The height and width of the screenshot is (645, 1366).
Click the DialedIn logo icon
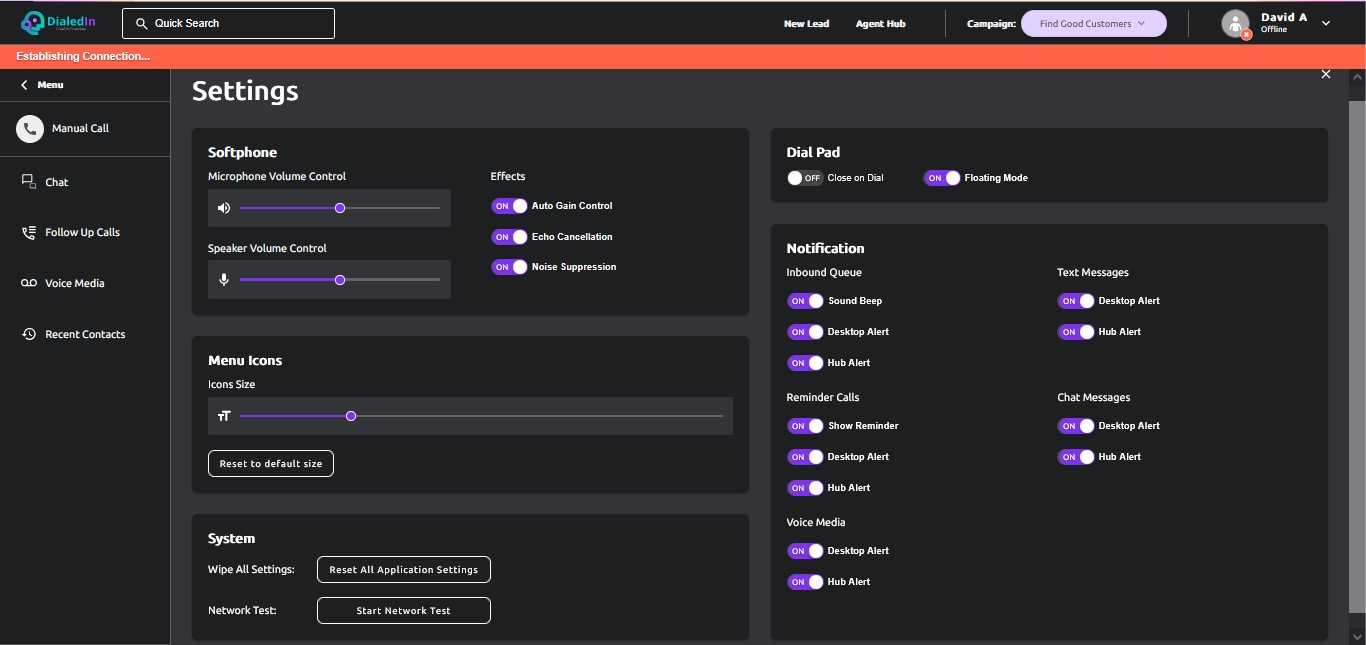coord(33,23)
